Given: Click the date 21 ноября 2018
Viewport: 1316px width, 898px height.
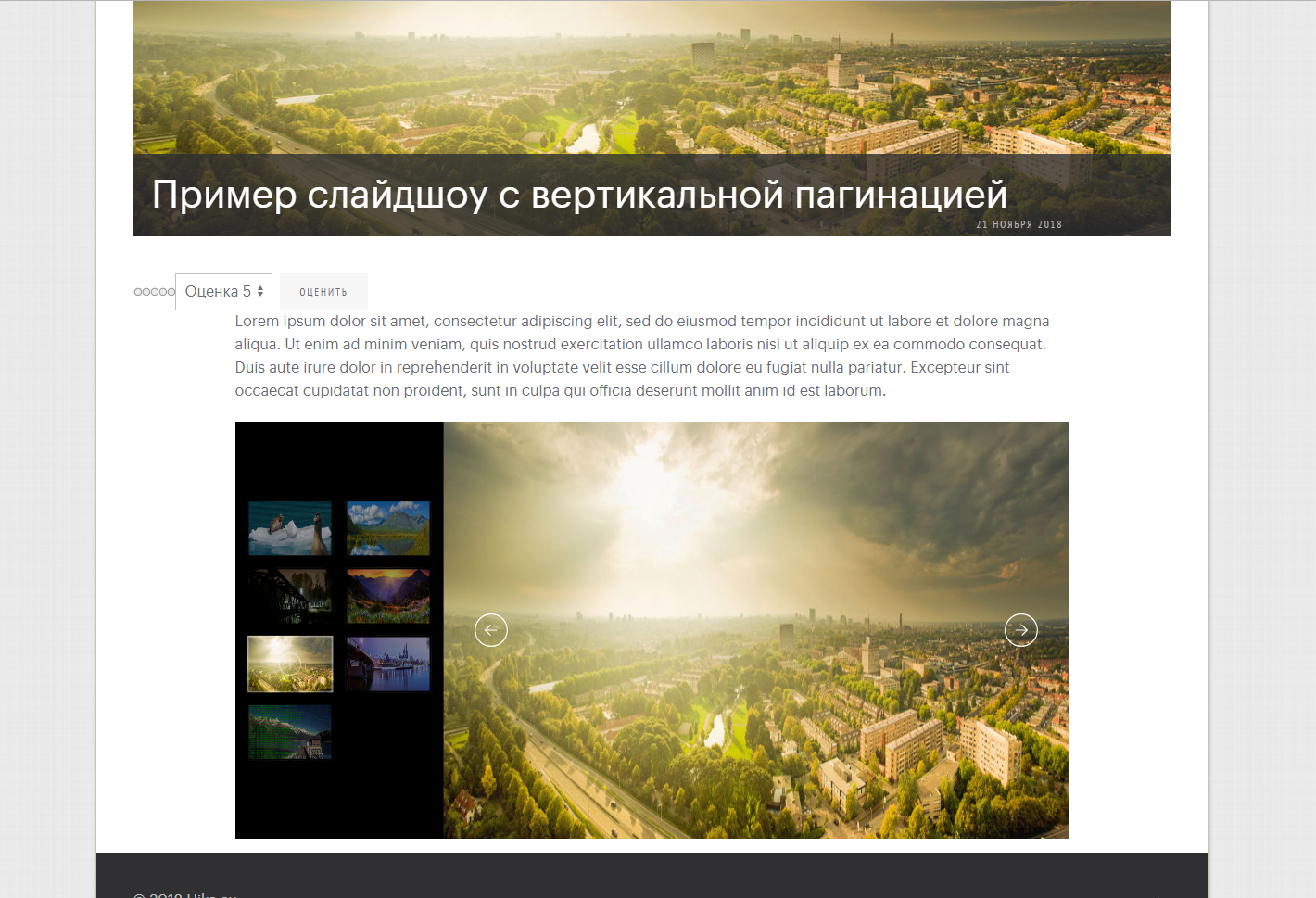Looking at the screenshot, I should click(x=1019, y=224).
